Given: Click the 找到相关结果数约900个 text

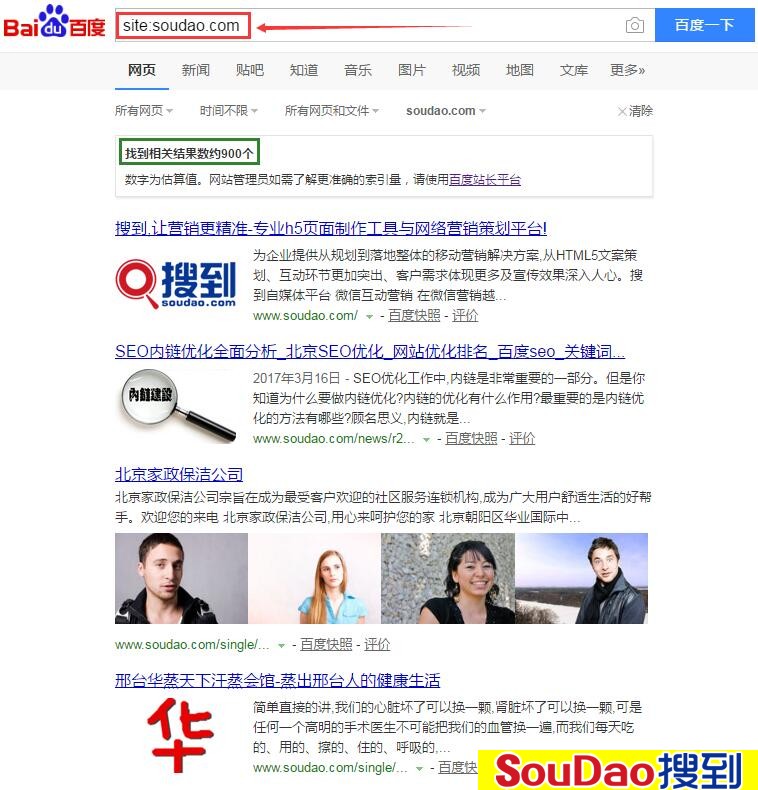Looking at the screenshot, I should coord(189,153).
